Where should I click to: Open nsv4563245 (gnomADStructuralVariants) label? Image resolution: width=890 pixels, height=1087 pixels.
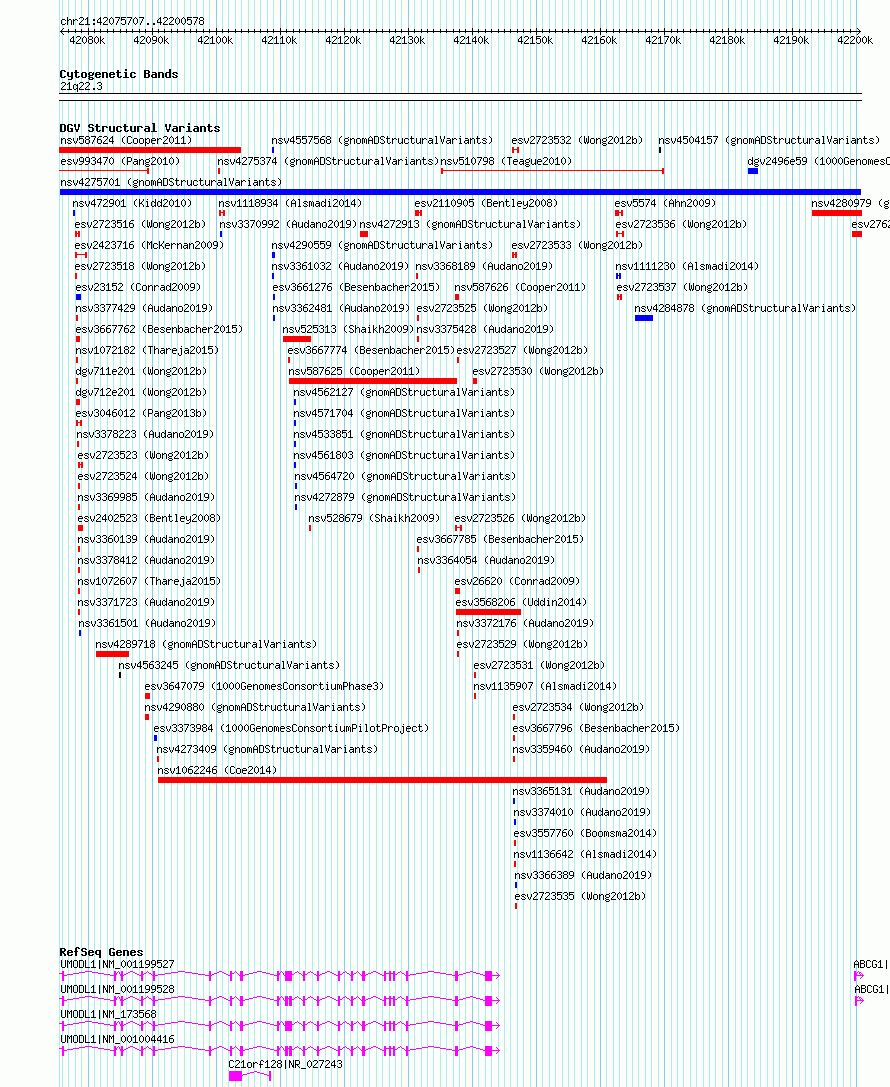tap(229, 665)
